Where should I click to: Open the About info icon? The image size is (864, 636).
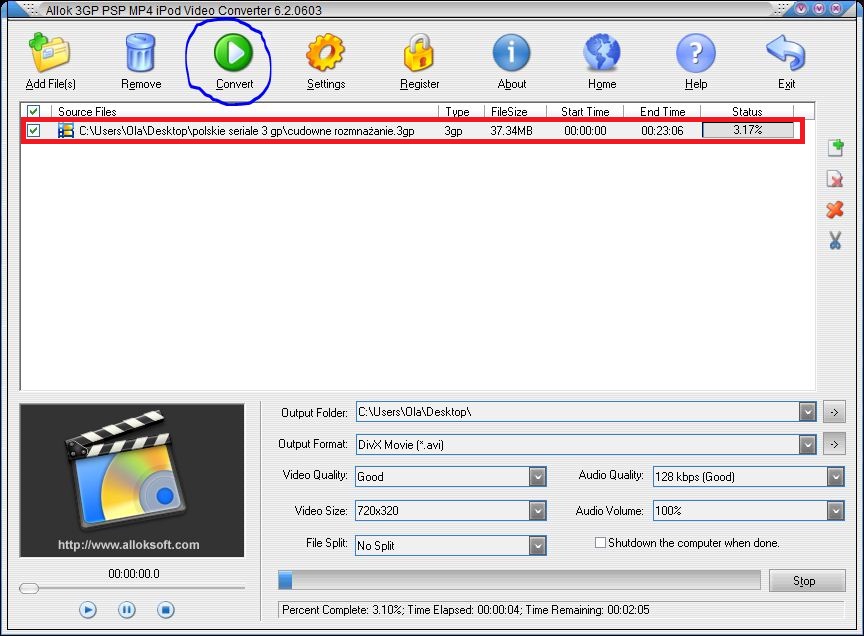pyautogui.click(x=511, y=53)
